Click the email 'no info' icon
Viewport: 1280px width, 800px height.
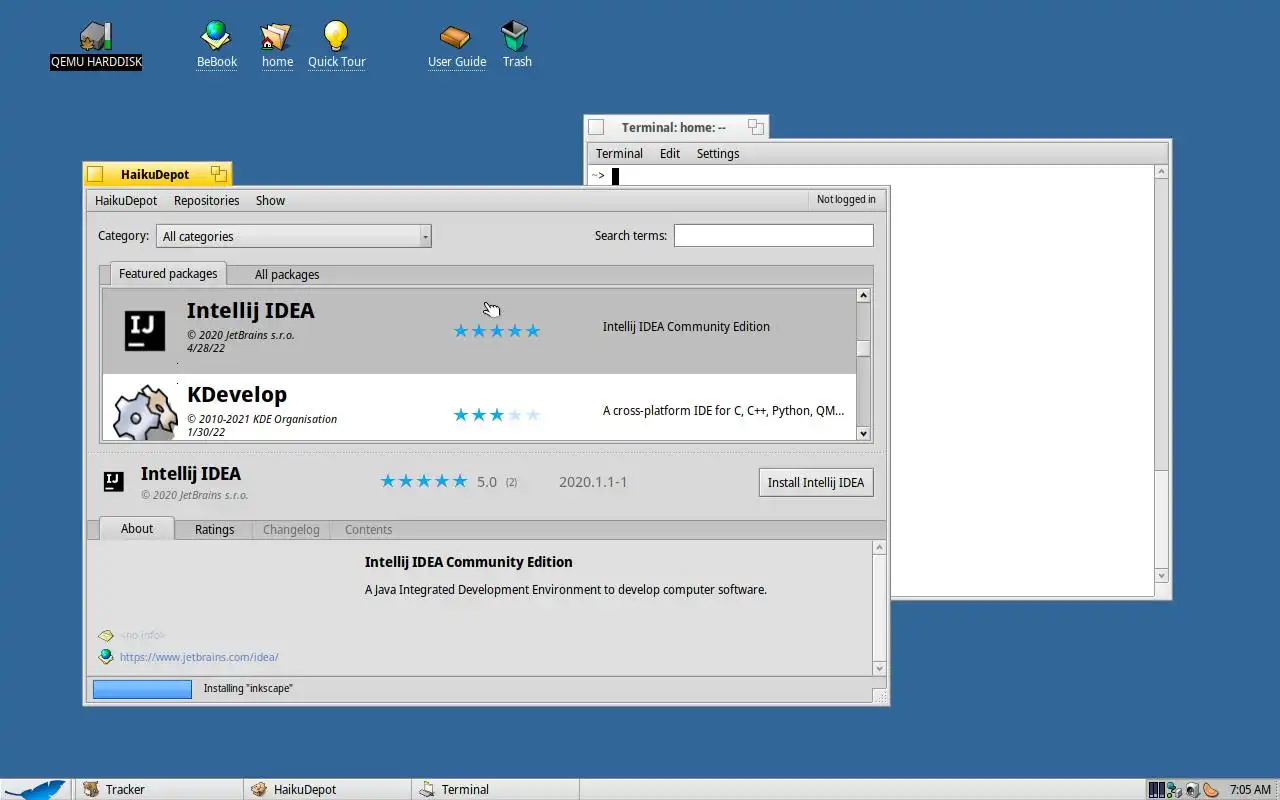[x=106, y=635]
